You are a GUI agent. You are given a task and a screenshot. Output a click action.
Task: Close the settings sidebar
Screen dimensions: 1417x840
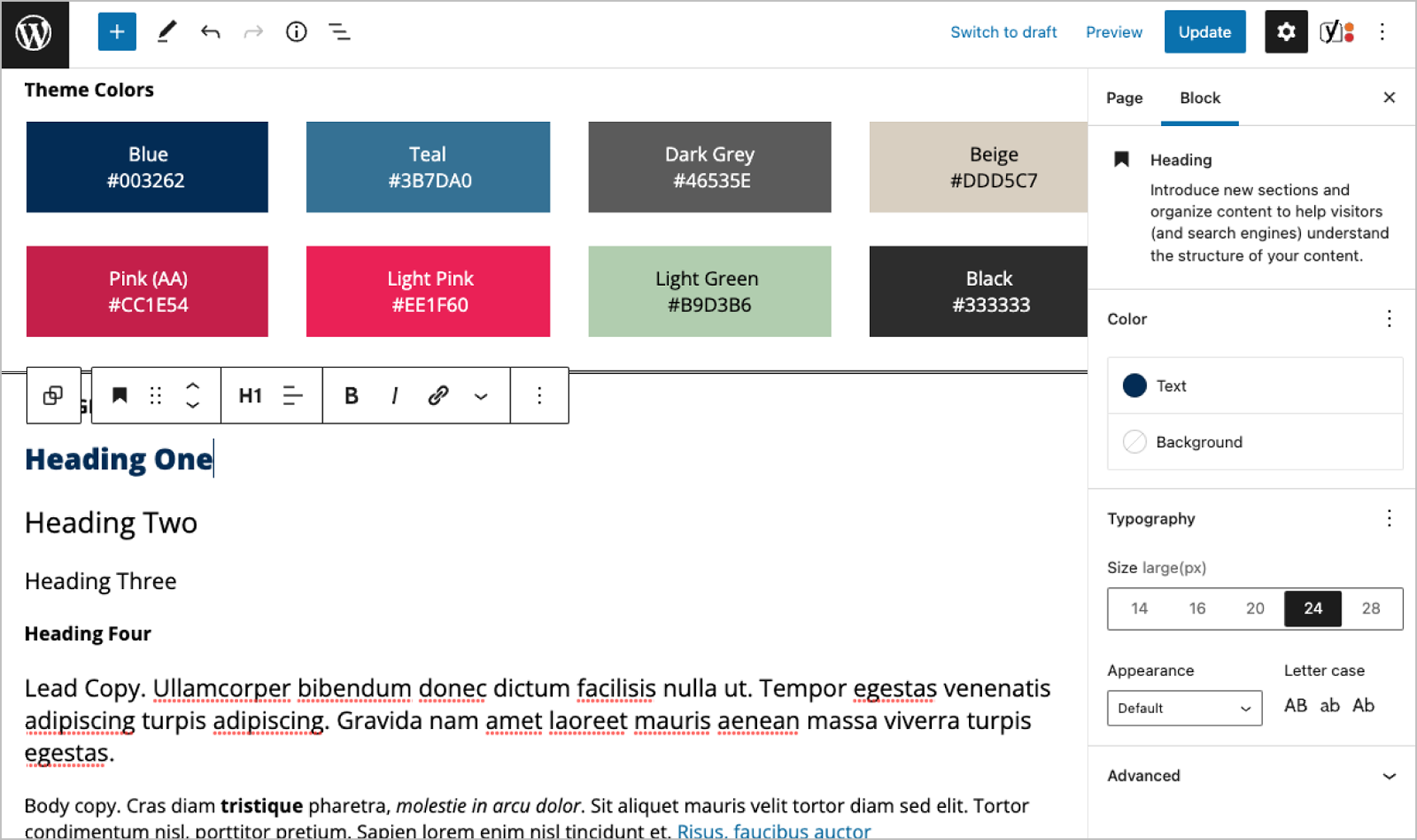pos(1389,98)
